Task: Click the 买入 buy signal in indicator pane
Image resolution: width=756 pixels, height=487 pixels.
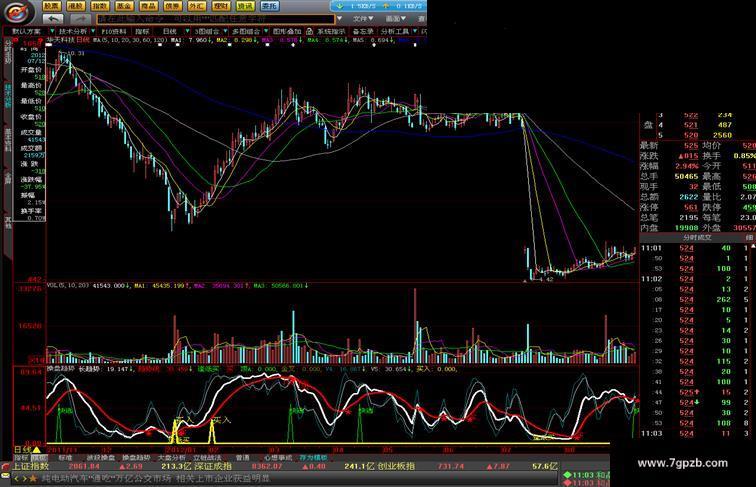Action: tap(222, 420)
